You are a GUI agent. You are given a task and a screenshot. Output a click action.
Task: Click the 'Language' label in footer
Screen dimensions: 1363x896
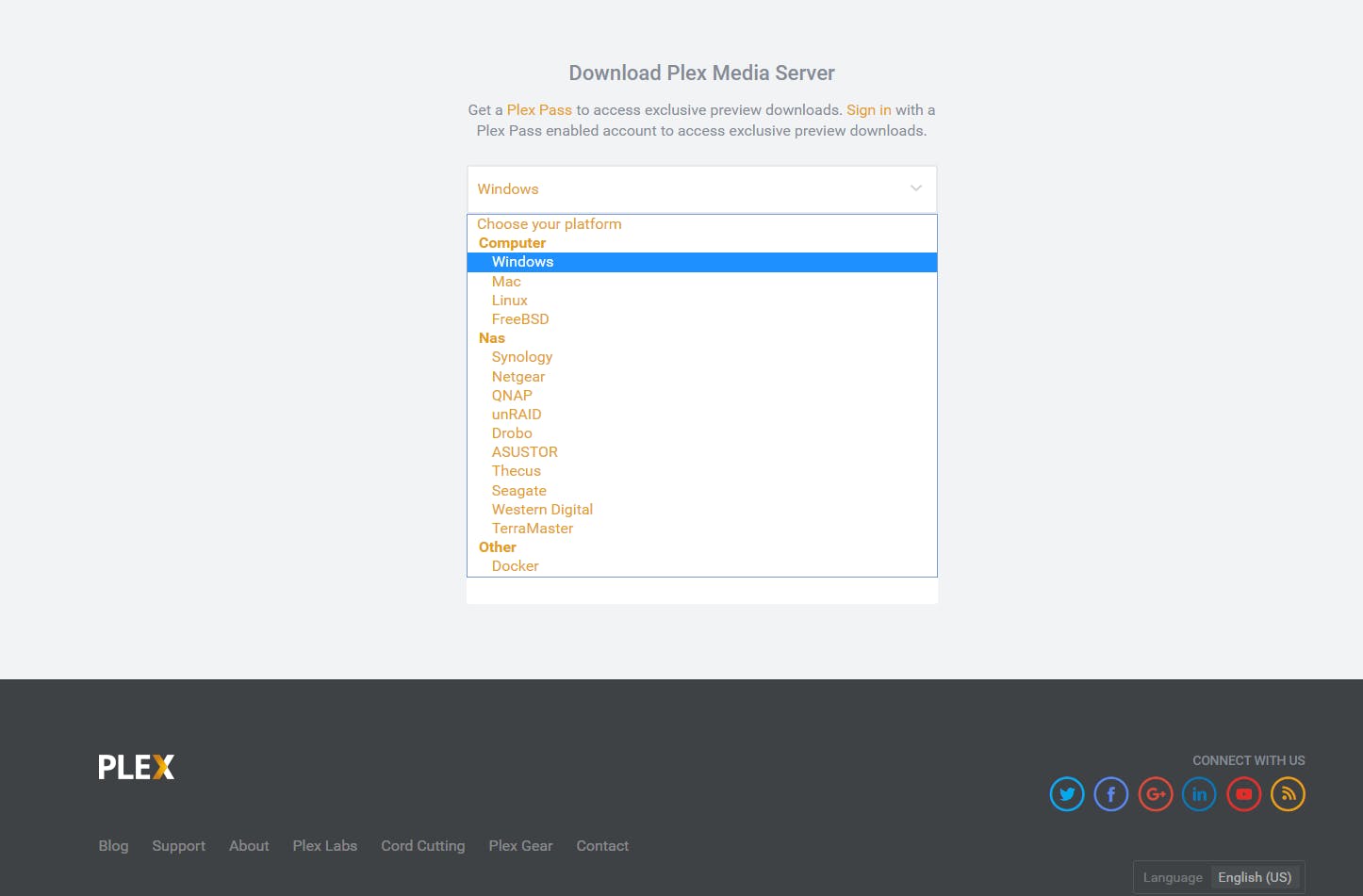1173,877
